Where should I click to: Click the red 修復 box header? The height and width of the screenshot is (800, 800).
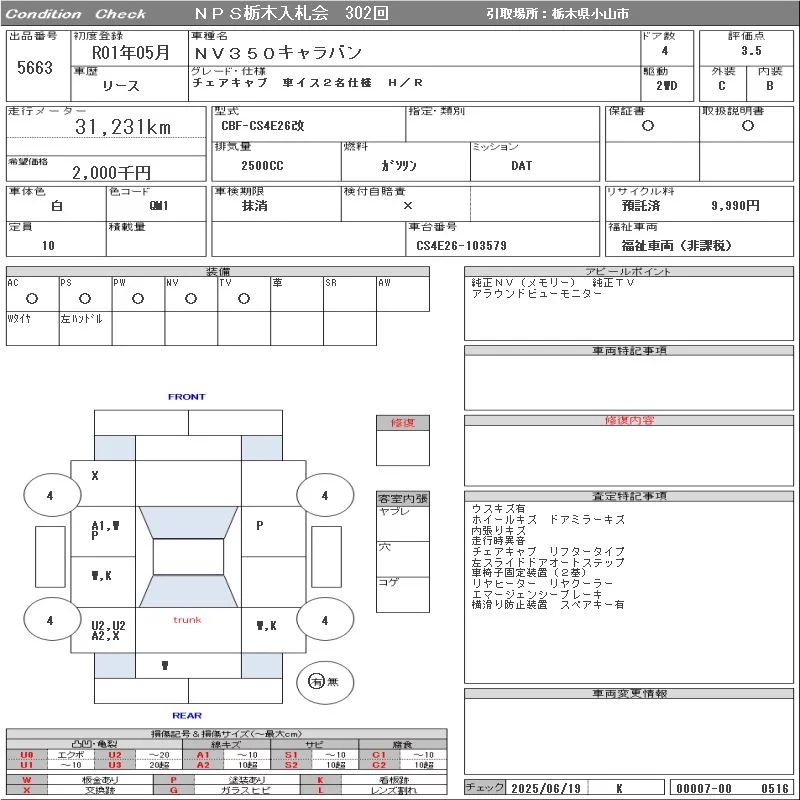[x=403, y=422]
